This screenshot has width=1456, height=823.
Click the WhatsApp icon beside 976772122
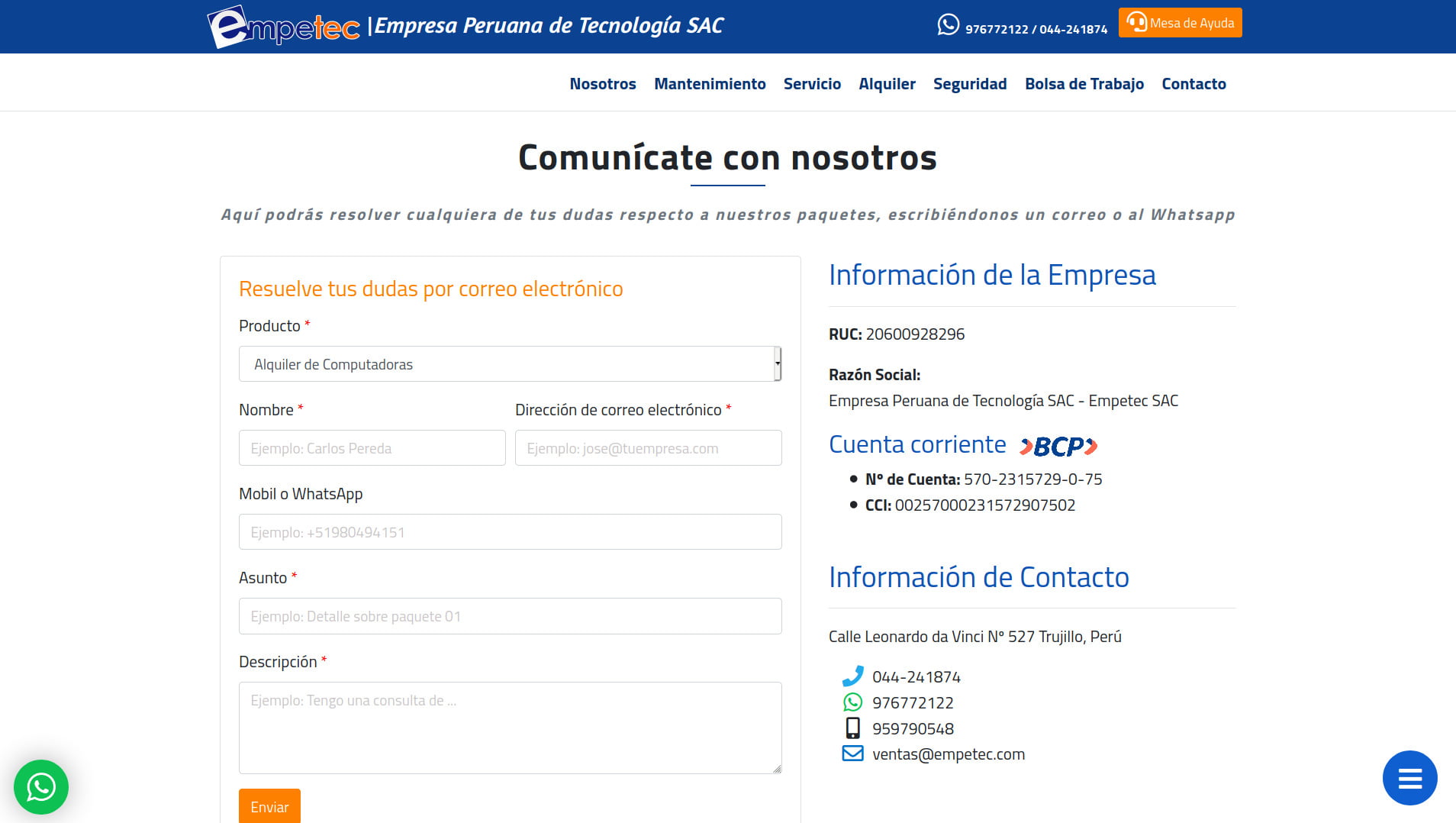coord(852,702)
